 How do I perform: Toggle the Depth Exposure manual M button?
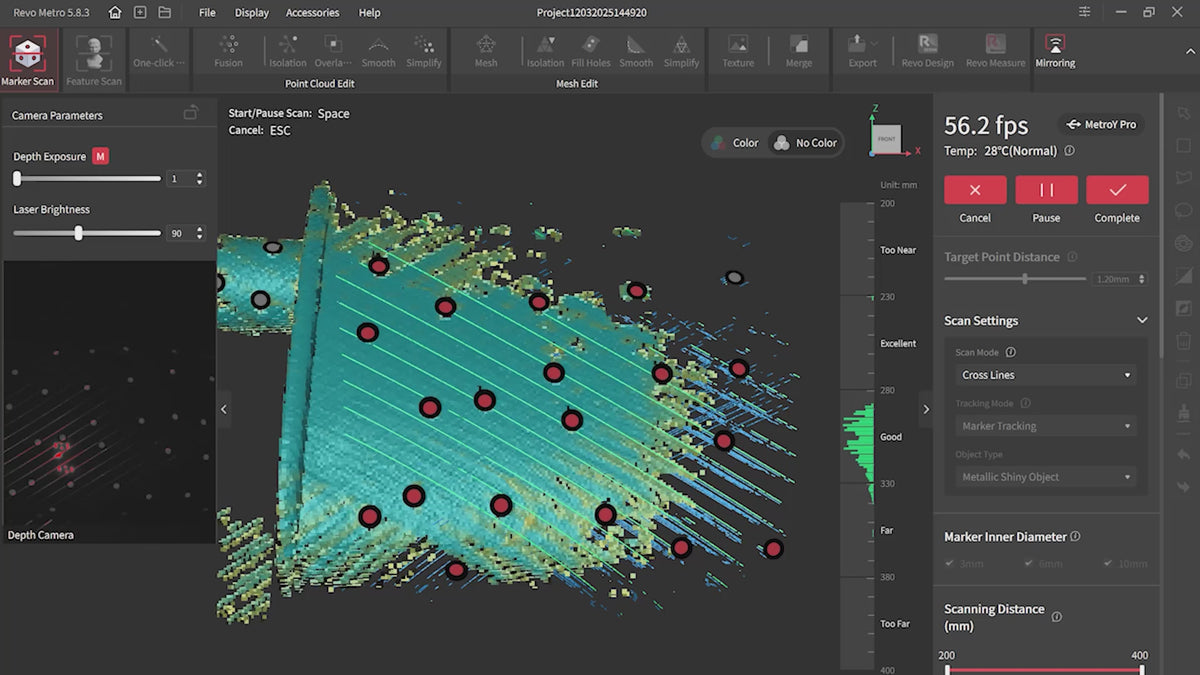click(x=100, y=156)
